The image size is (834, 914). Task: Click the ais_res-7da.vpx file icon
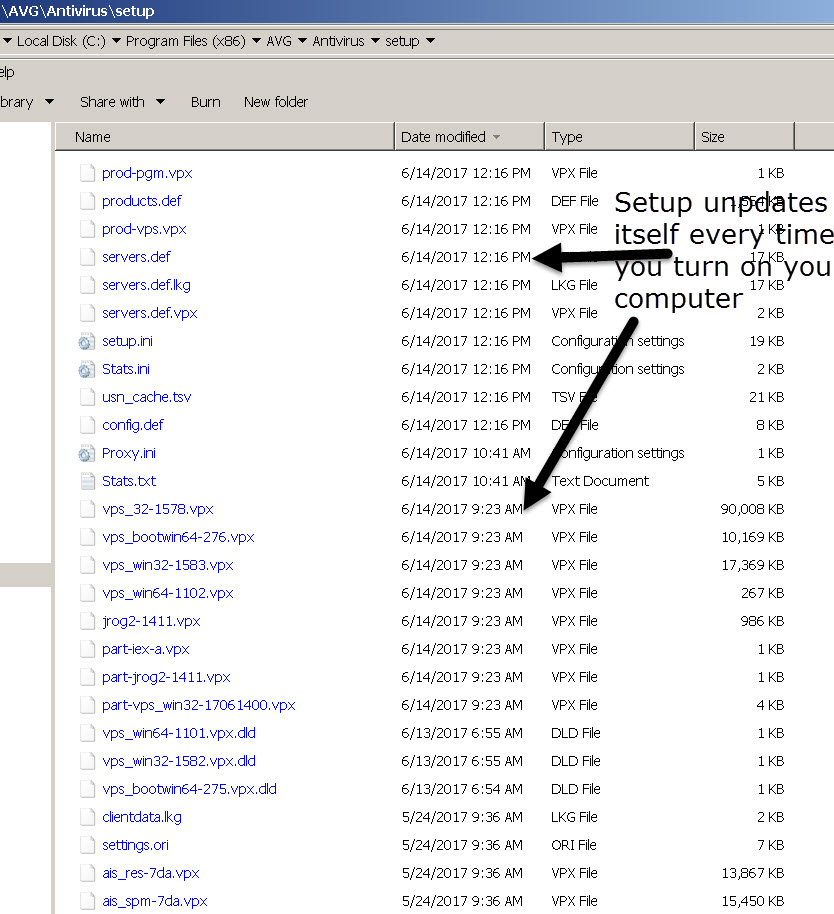(x=87, y=873)
